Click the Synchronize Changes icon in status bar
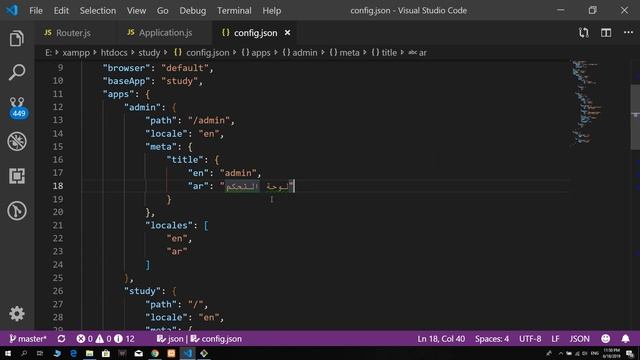 click(61, 339)
